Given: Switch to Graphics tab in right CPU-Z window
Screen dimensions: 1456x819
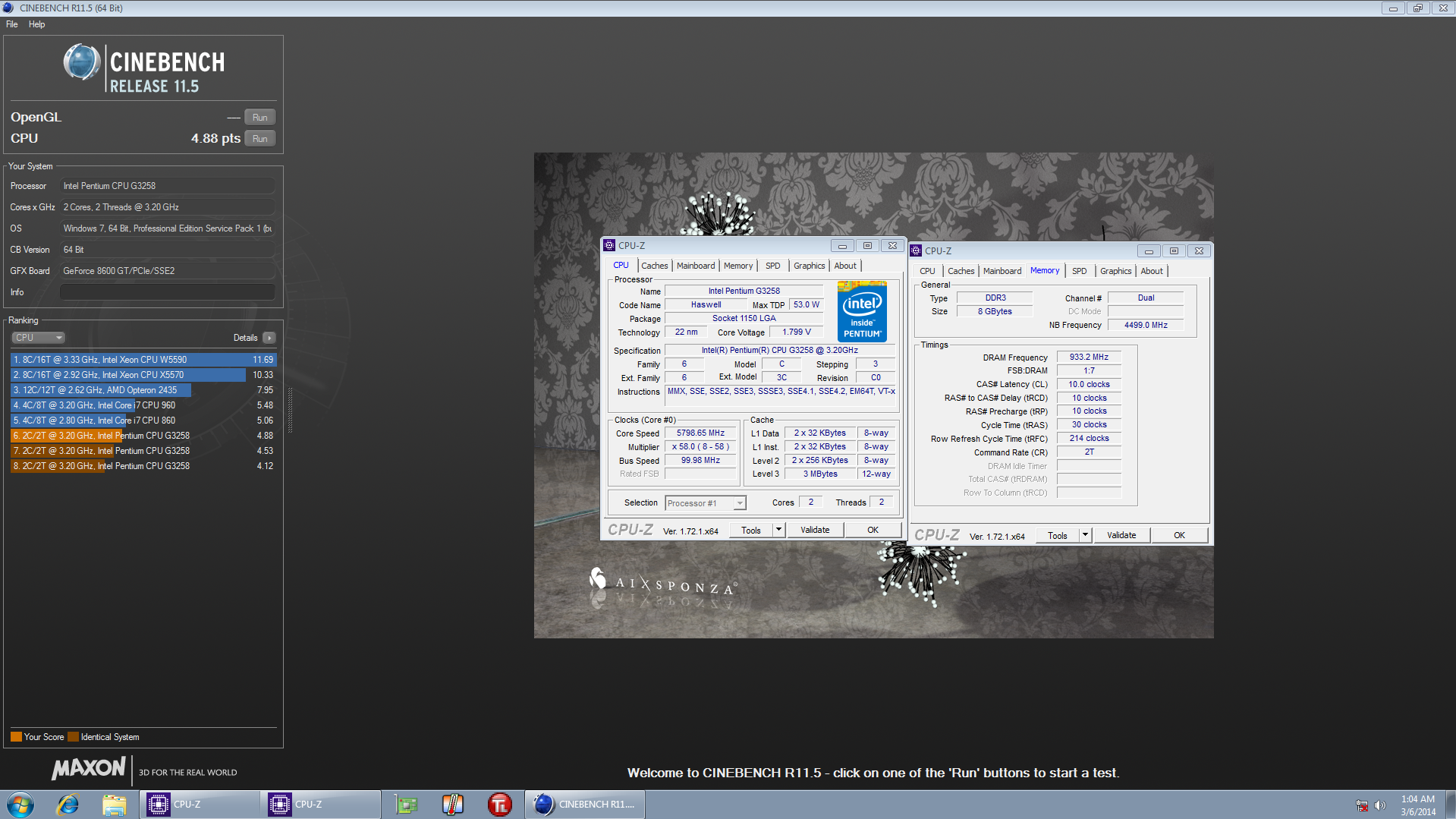Looking at the screenshot, I should [1115, 271].
